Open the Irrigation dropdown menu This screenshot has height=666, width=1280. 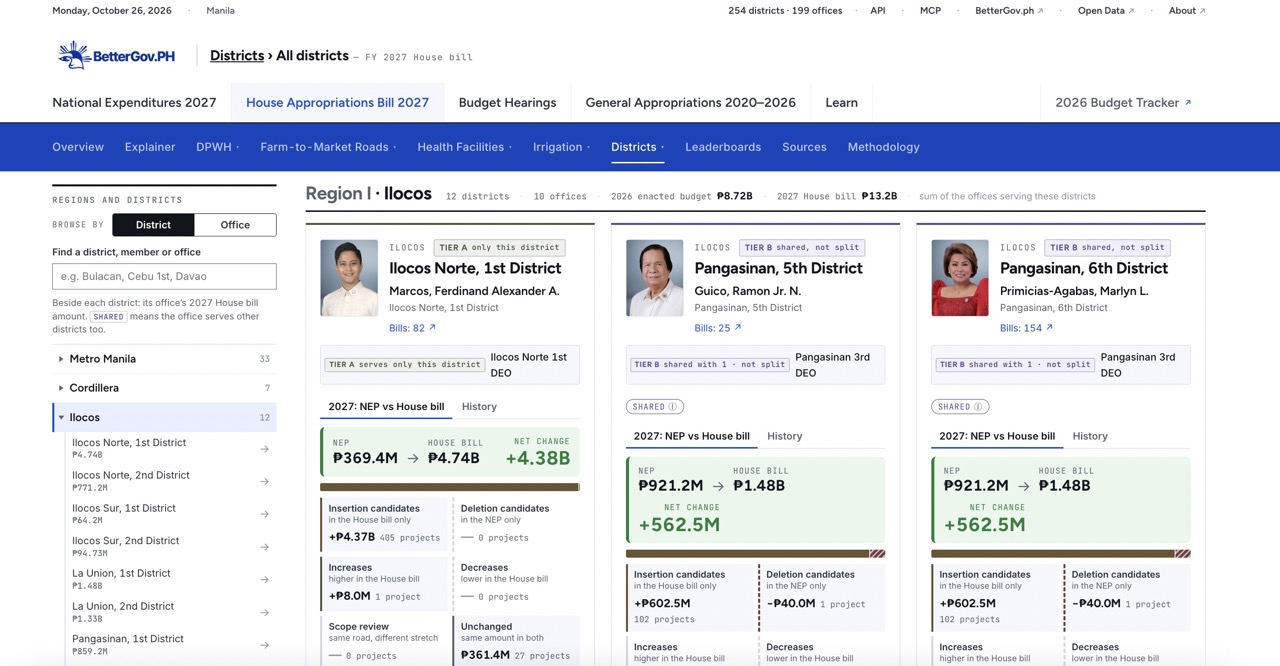(561, 147)
